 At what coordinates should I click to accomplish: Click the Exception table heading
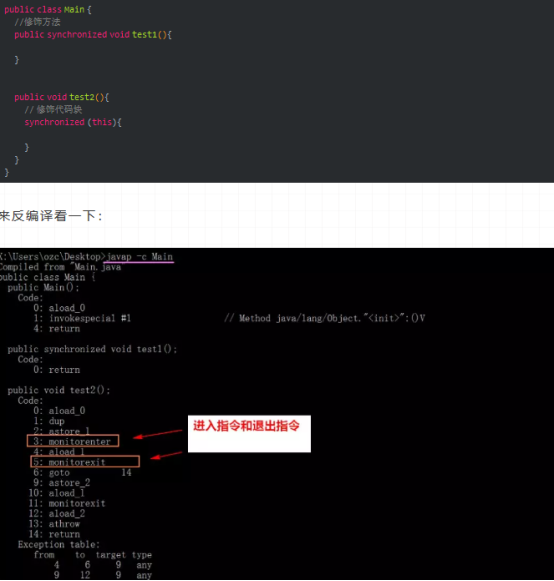(59, 544)
